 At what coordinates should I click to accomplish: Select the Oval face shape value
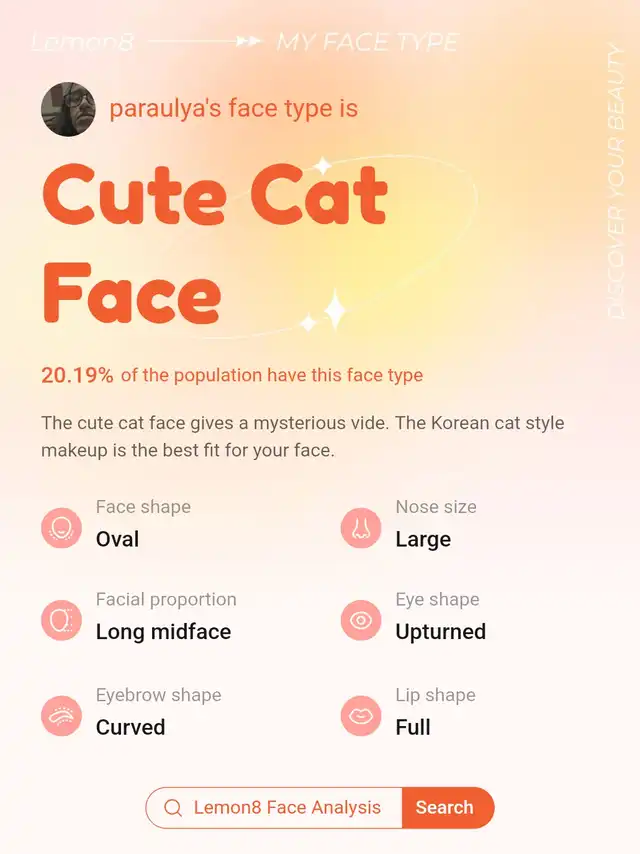tap(117, 539)
